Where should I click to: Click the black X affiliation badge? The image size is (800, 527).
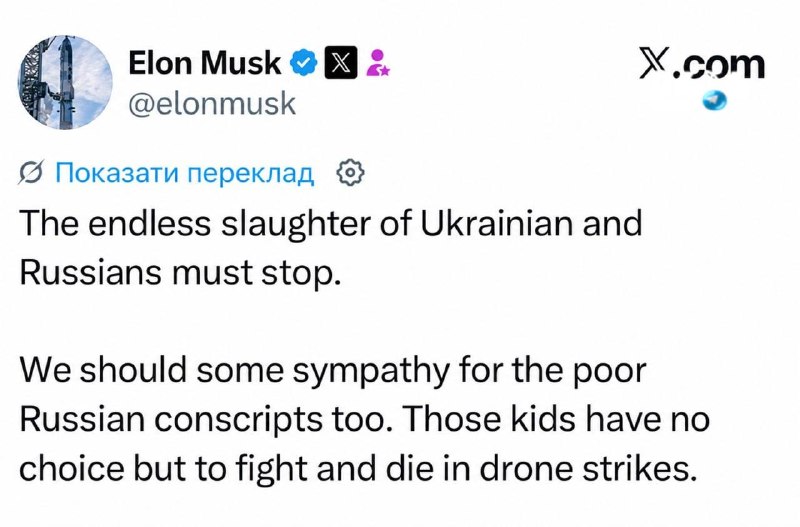coord(341,63)
